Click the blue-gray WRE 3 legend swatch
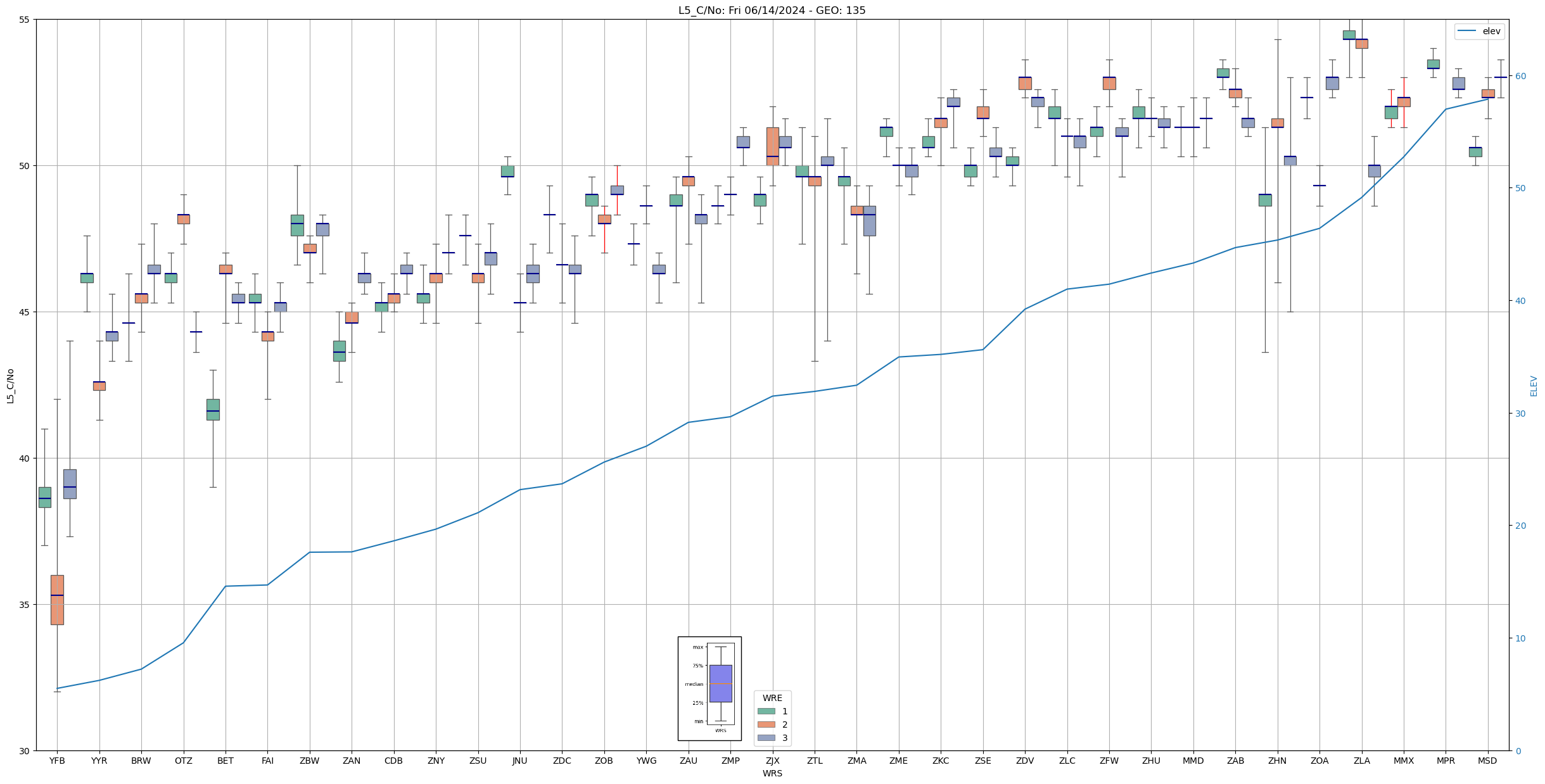The width and height of the screenshot is (1545, 784). click(x=766, y=738)
